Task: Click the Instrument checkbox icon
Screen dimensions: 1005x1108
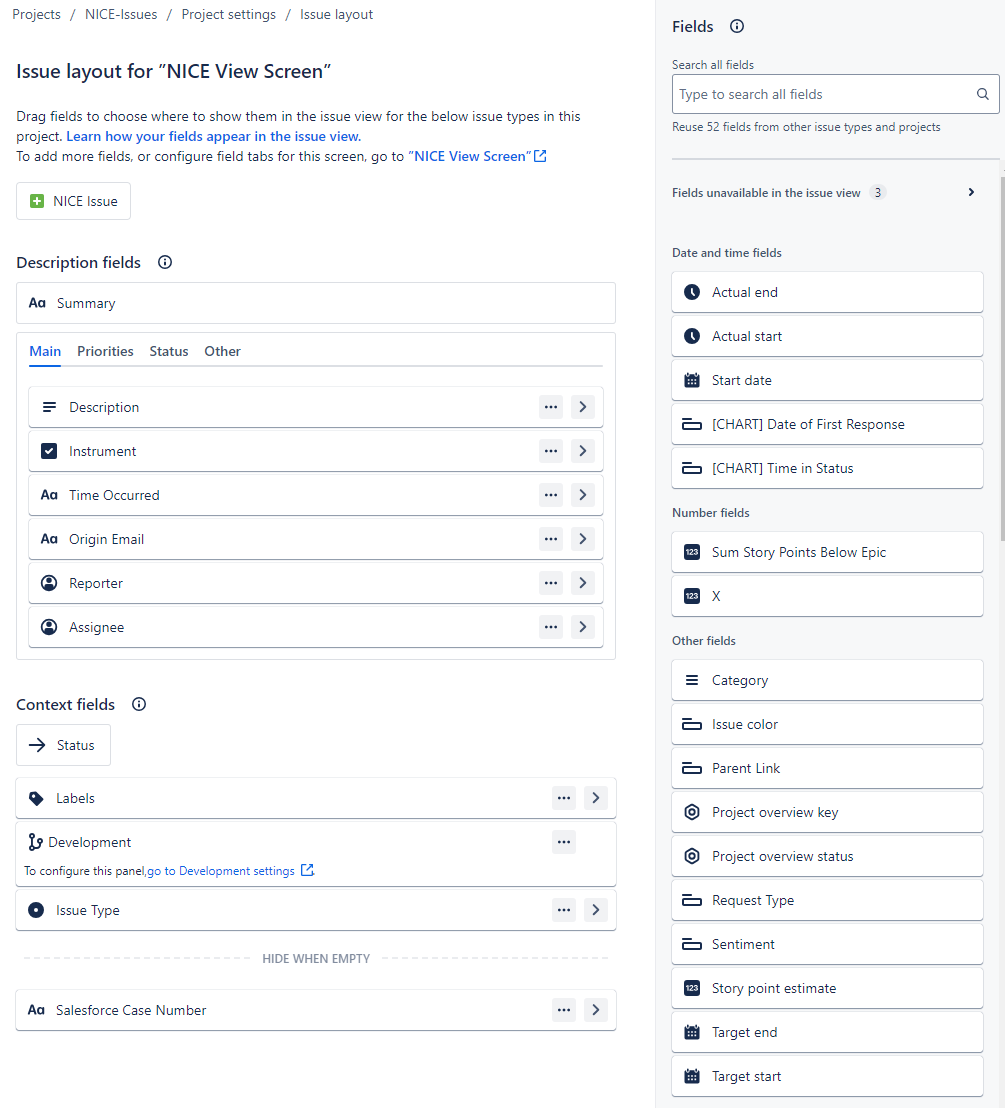Action: click(x=49, y=451)
